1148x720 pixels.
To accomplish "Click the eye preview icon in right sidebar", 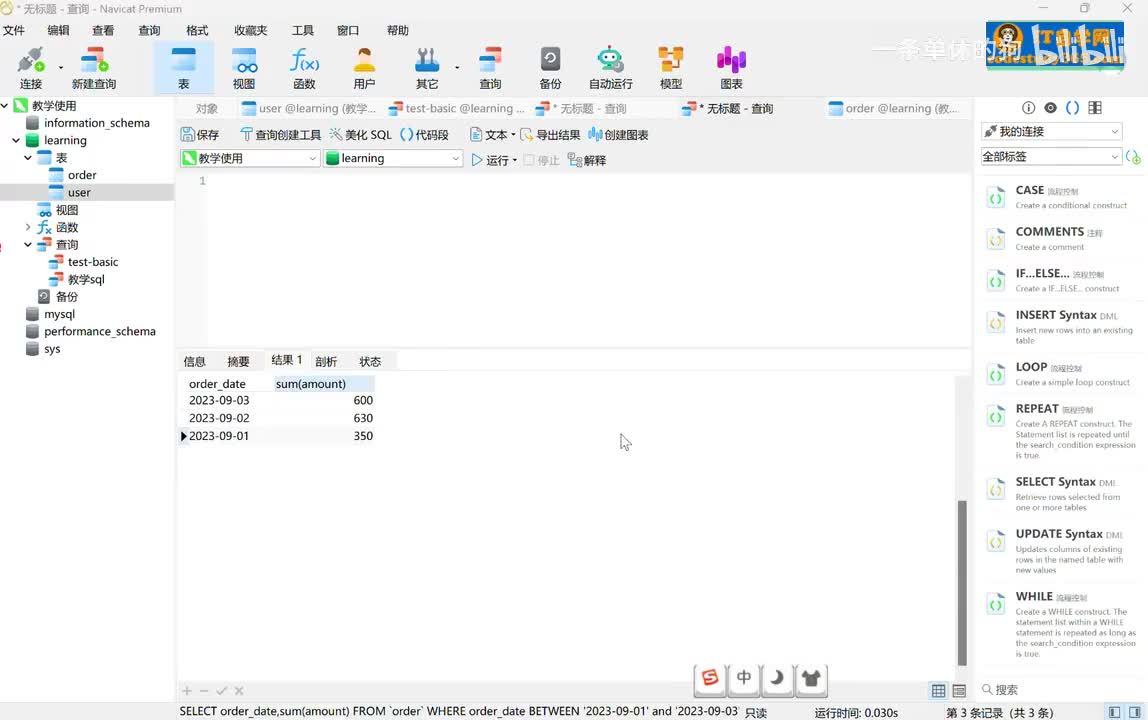I will click(1051, 108).
